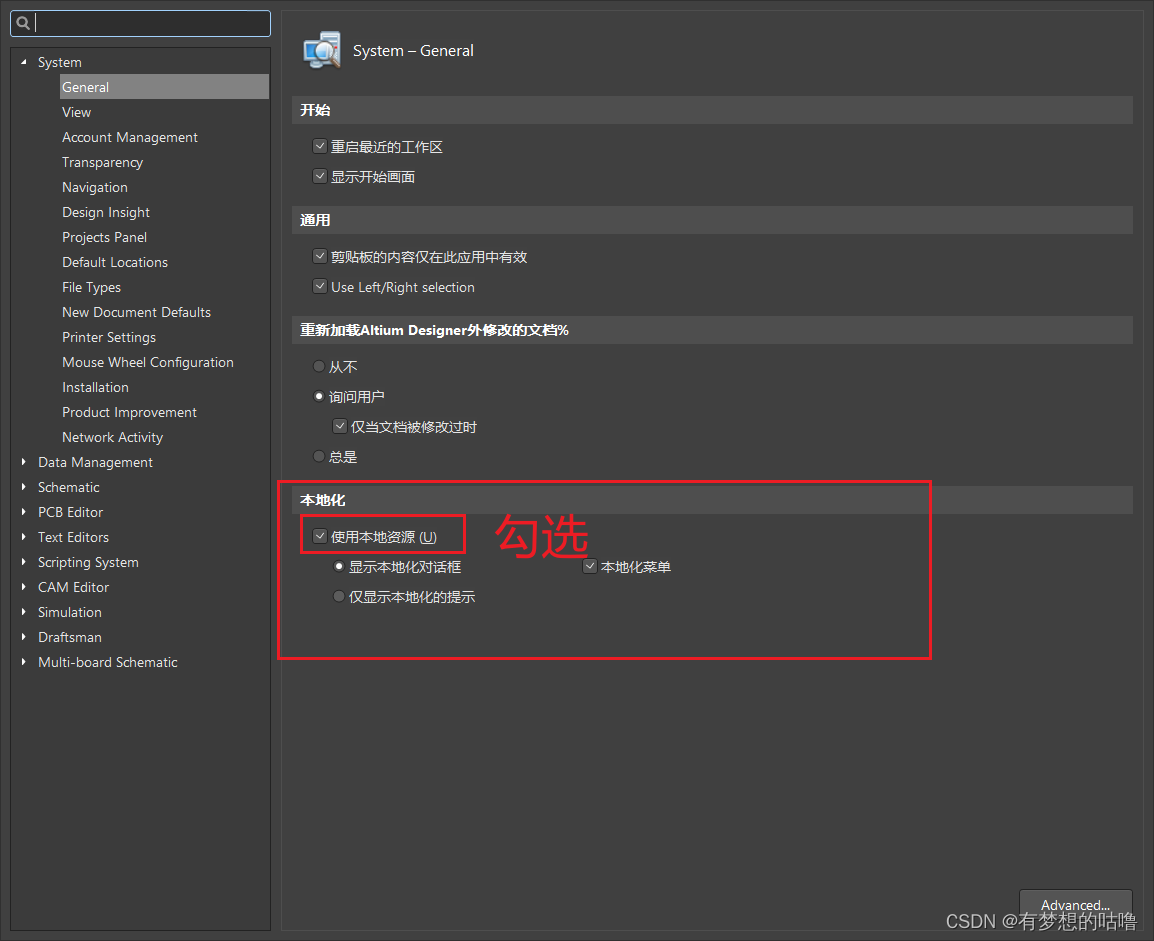Select the 询问用户 radio option
This screenshot has height=941, width=1154.
click(x=319, y=397)
